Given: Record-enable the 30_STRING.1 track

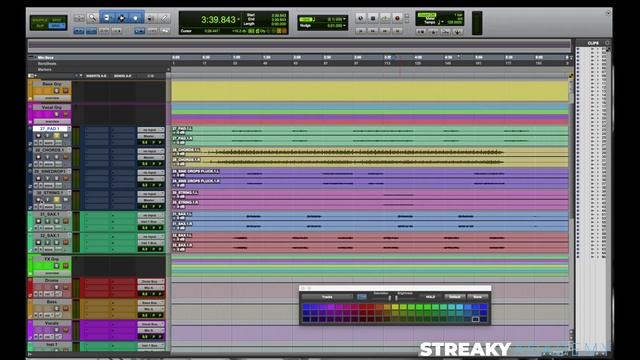Looking at the screenshot, I should 38,200.
